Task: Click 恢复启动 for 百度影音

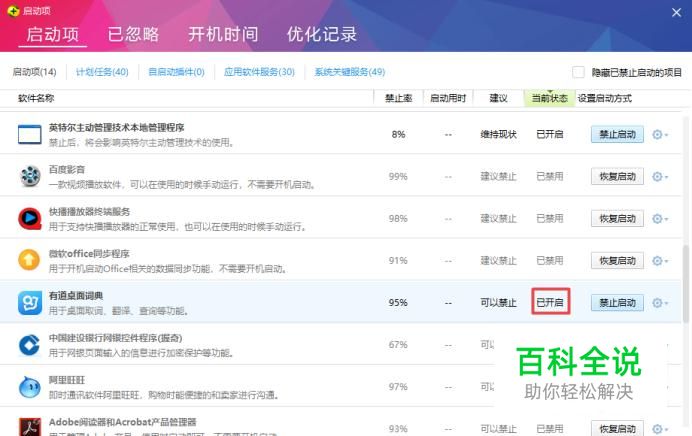Action: point(617,177)
